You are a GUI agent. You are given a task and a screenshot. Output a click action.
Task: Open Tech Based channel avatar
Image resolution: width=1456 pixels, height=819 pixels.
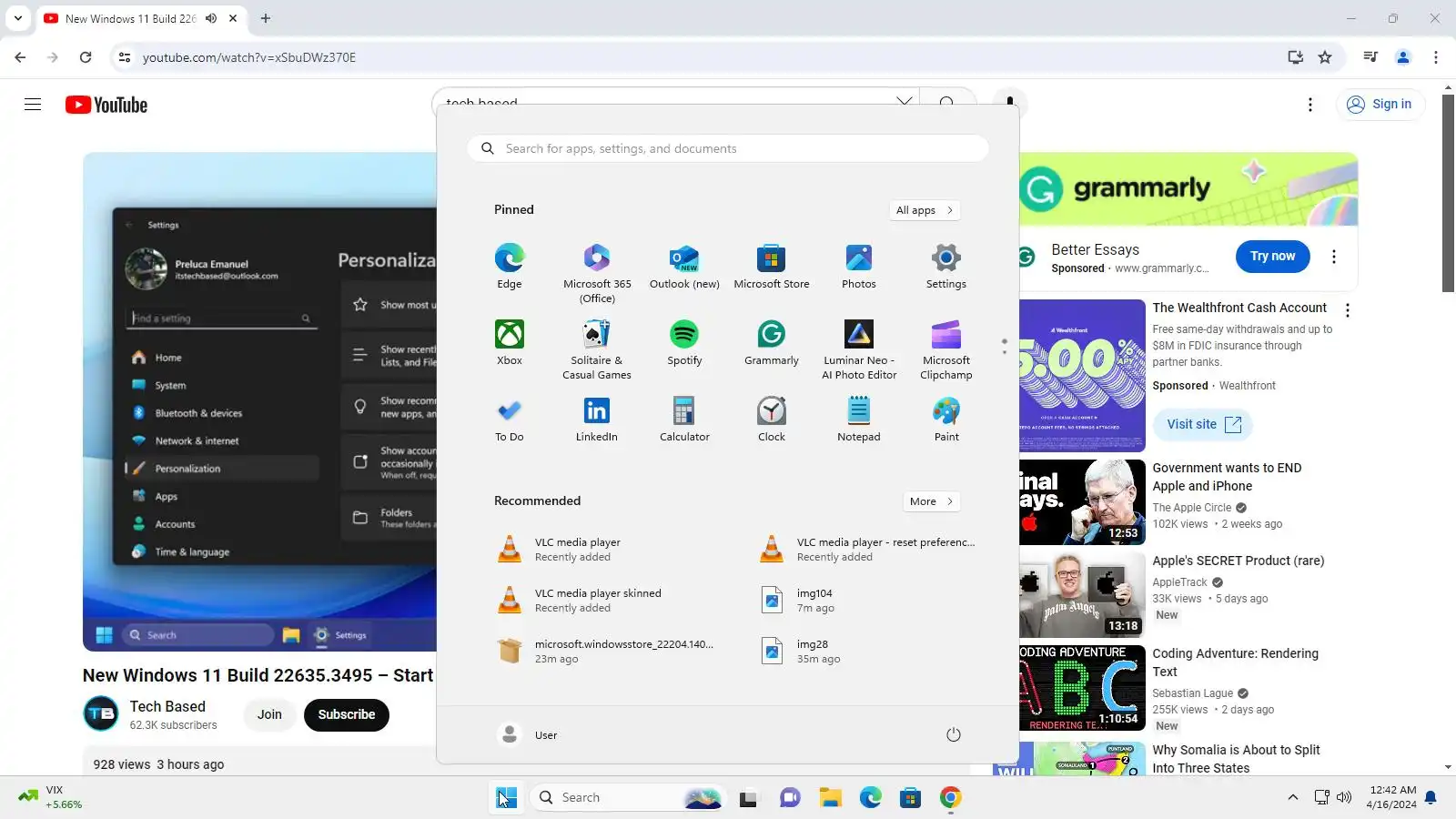pos(101,714)
